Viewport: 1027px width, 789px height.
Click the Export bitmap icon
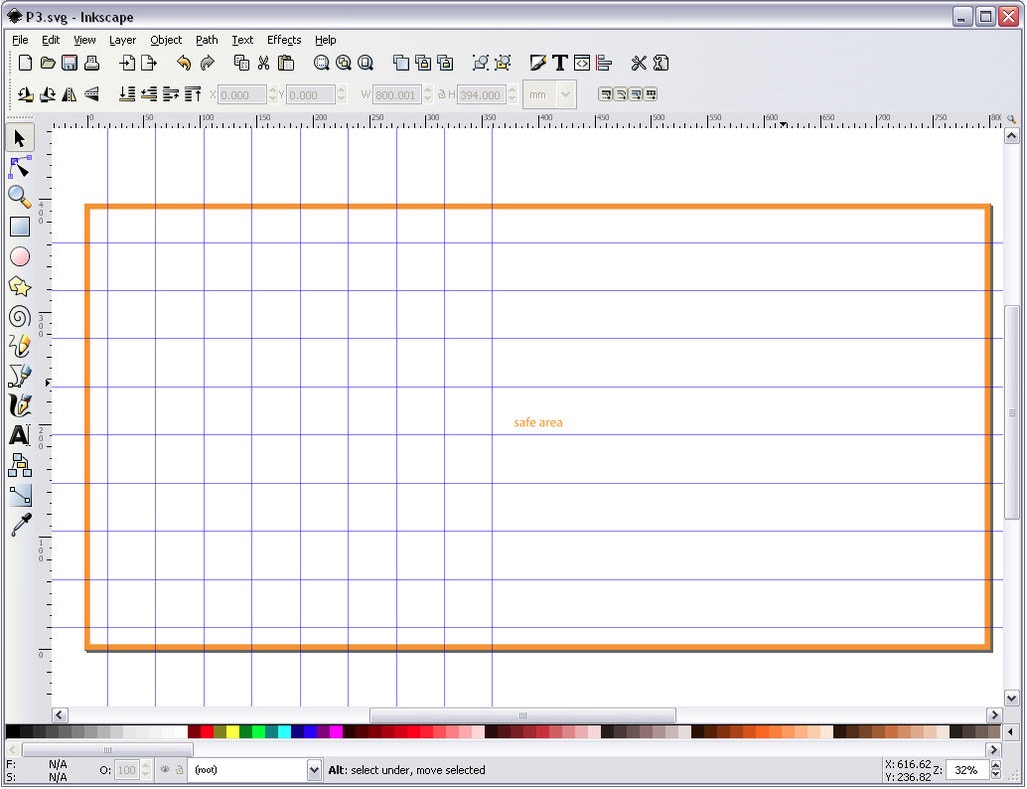[x=149, y=63]
